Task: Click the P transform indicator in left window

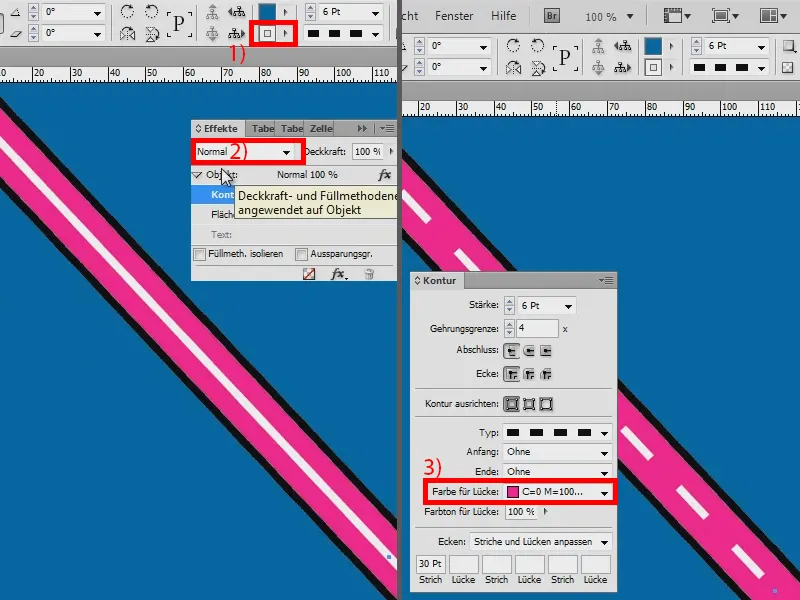Action: [x=179, y=23]
